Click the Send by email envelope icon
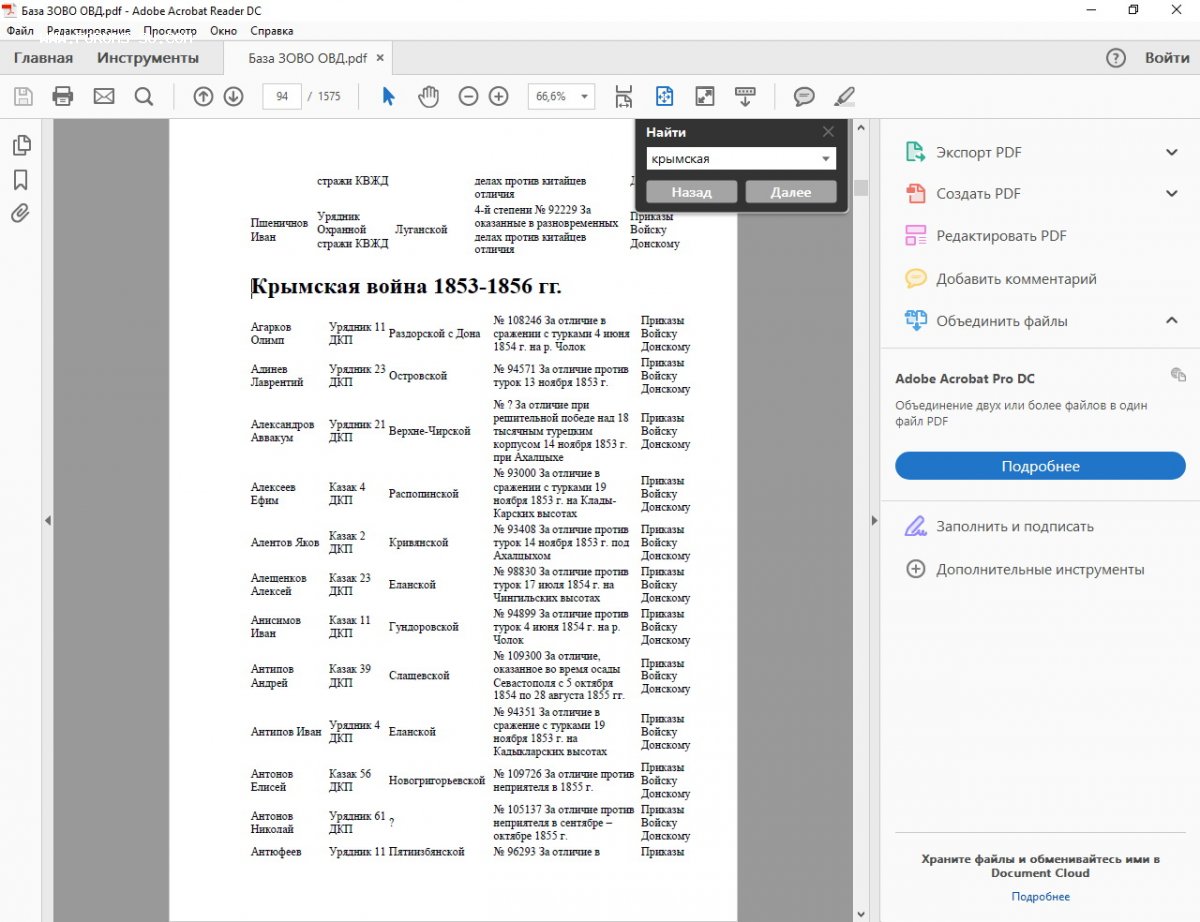Screen dimensions: 1200x922 tap(104, 96)
